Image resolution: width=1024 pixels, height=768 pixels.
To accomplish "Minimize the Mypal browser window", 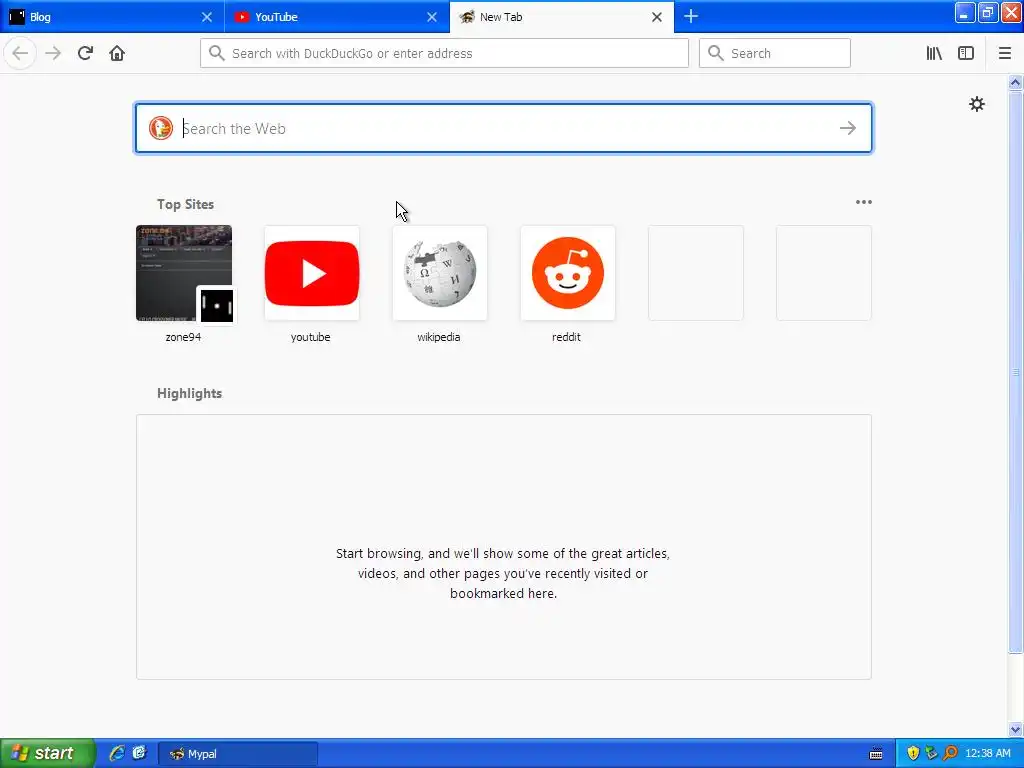I will [965, 12].
